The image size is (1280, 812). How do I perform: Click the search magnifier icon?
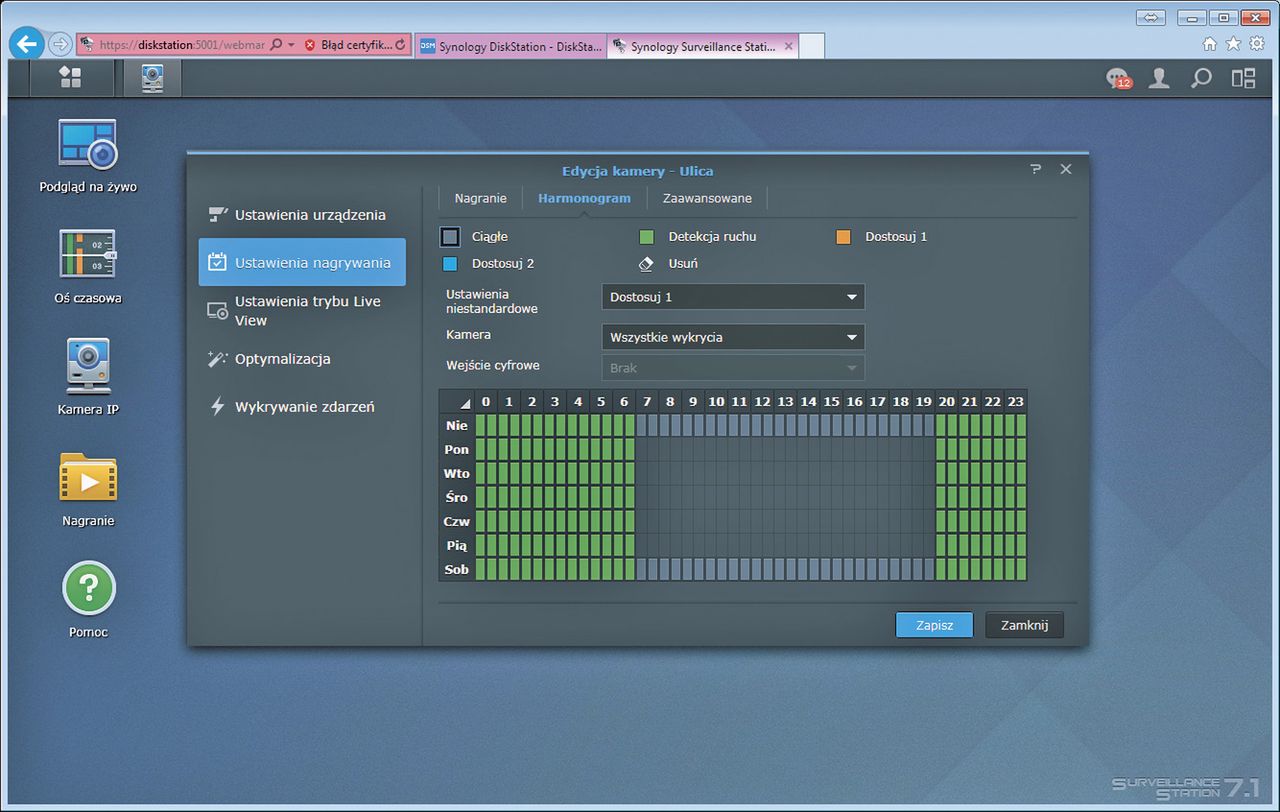(1201, 78)
